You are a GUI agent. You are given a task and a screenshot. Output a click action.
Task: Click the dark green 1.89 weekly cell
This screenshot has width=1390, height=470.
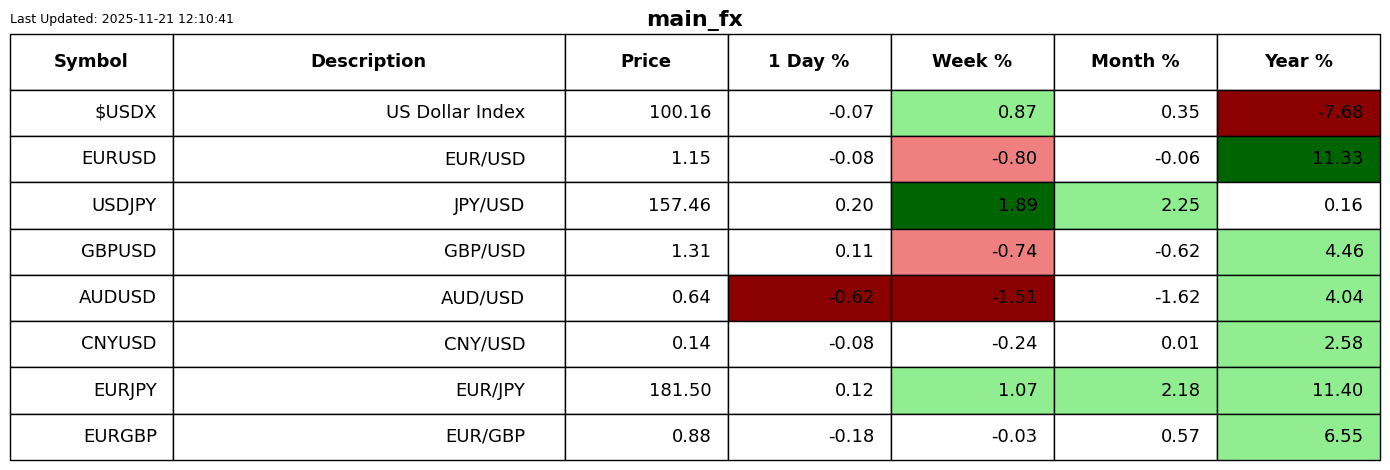pos(972,206)
